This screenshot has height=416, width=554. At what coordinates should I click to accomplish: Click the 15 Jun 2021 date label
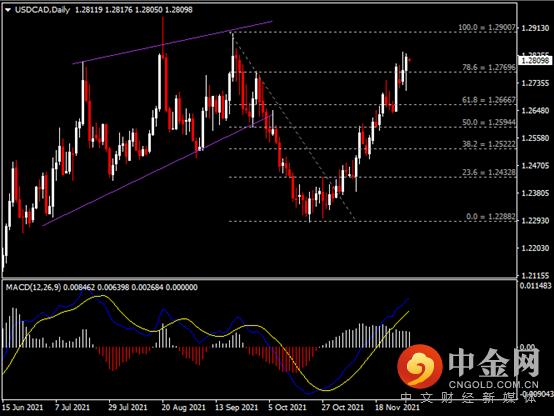click(23, 408)
